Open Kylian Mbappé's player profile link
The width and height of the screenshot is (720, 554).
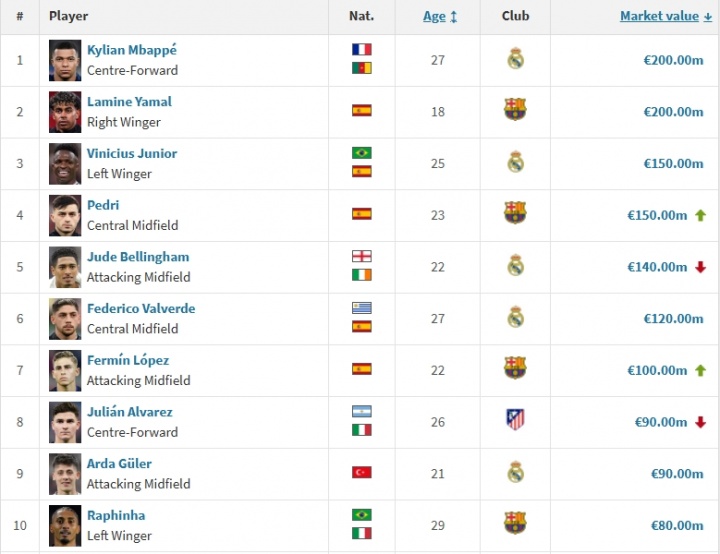point(131,50)
